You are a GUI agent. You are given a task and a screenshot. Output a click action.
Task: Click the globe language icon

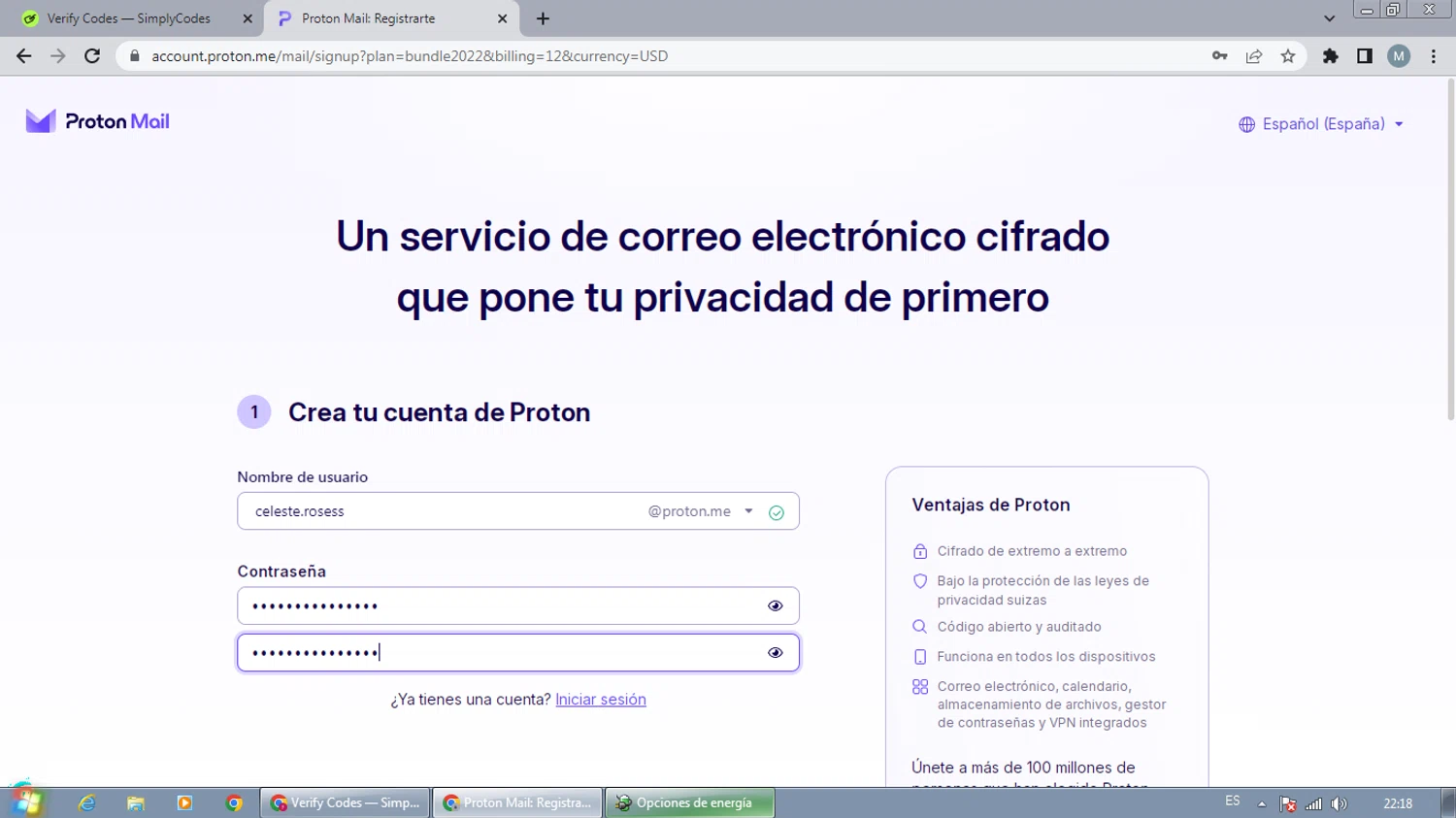click(x=1246, y=124)
